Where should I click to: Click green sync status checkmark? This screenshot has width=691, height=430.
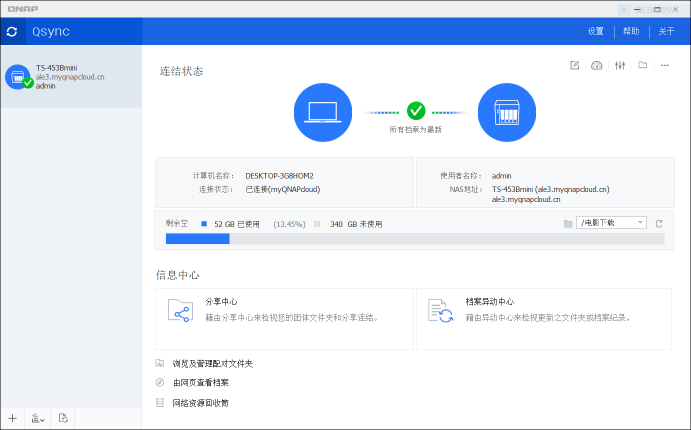click(416, 111)
